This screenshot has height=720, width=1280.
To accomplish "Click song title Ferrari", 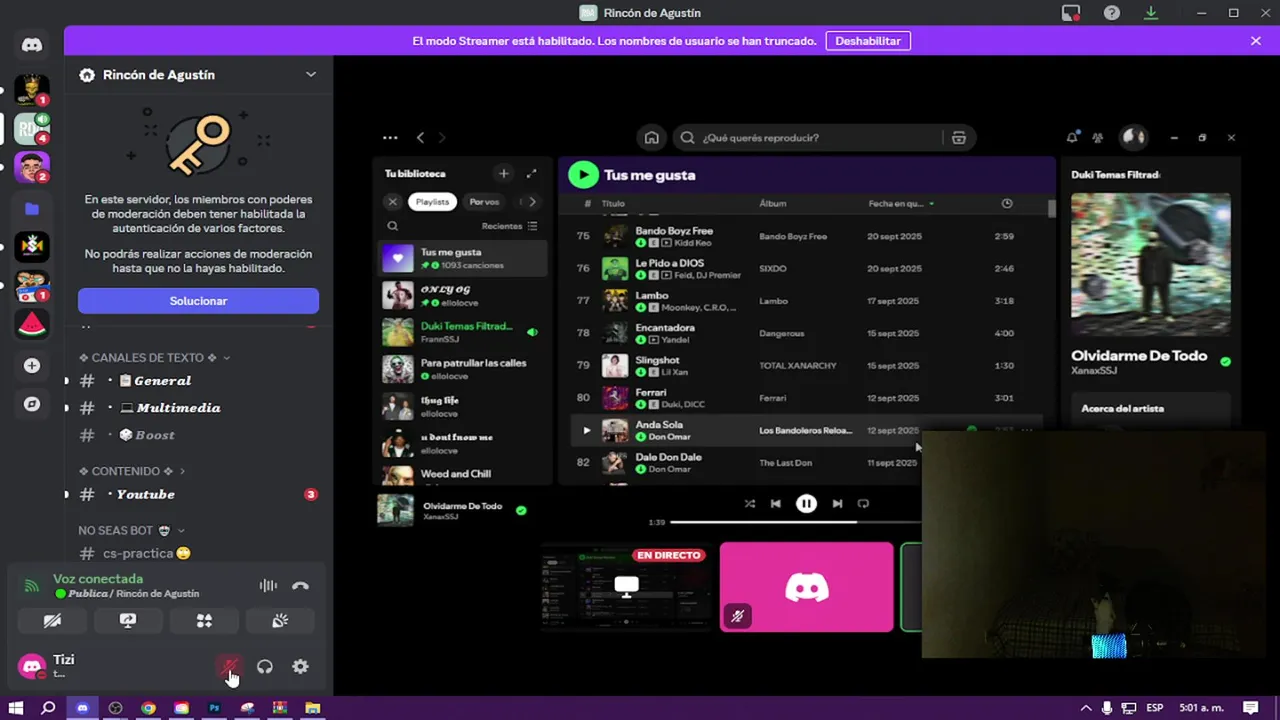I will (x=651, y=393).
